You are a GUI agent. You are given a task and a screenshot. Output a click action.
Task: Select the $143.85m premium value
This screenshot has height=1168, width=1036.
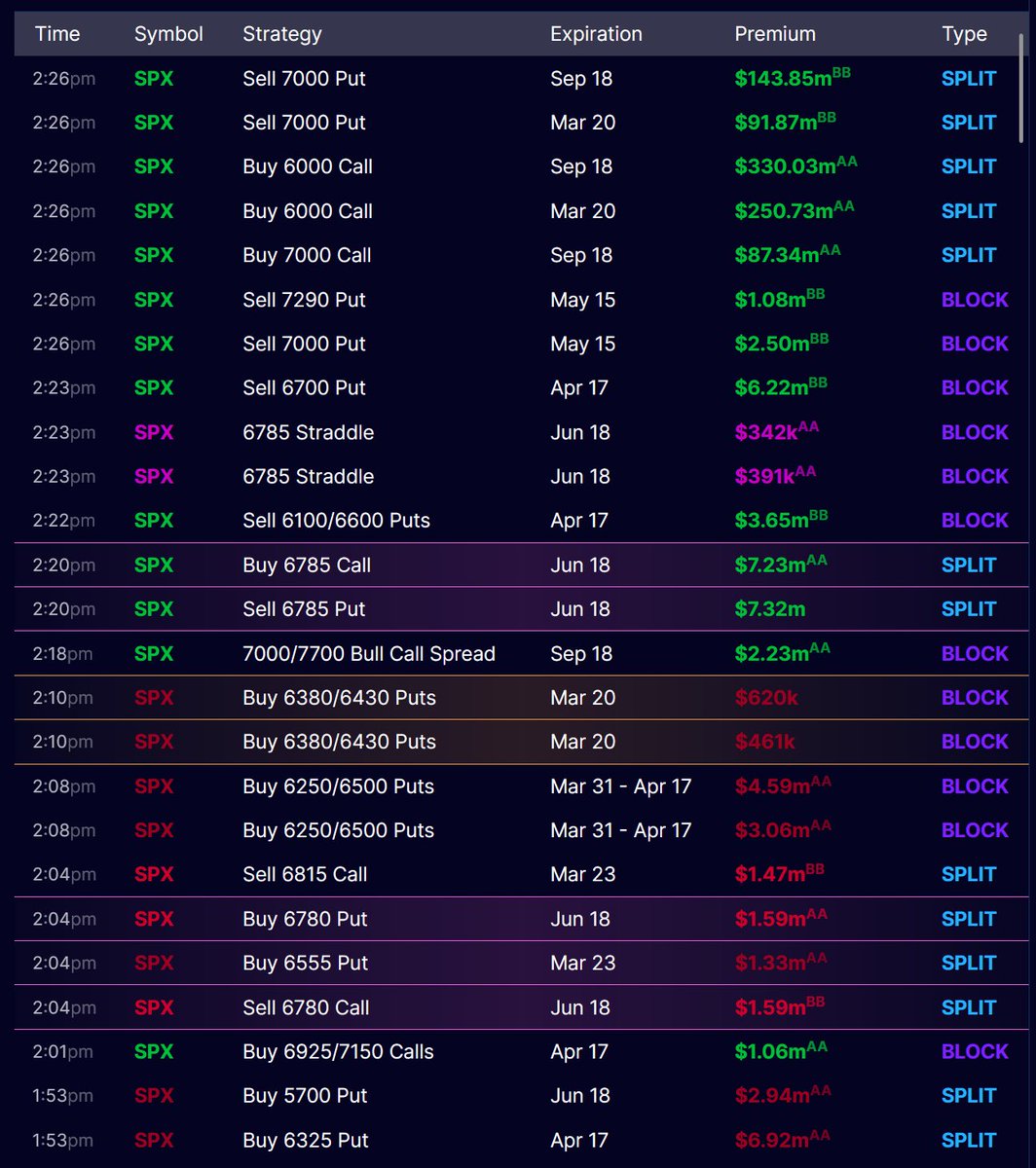[793, 78]
